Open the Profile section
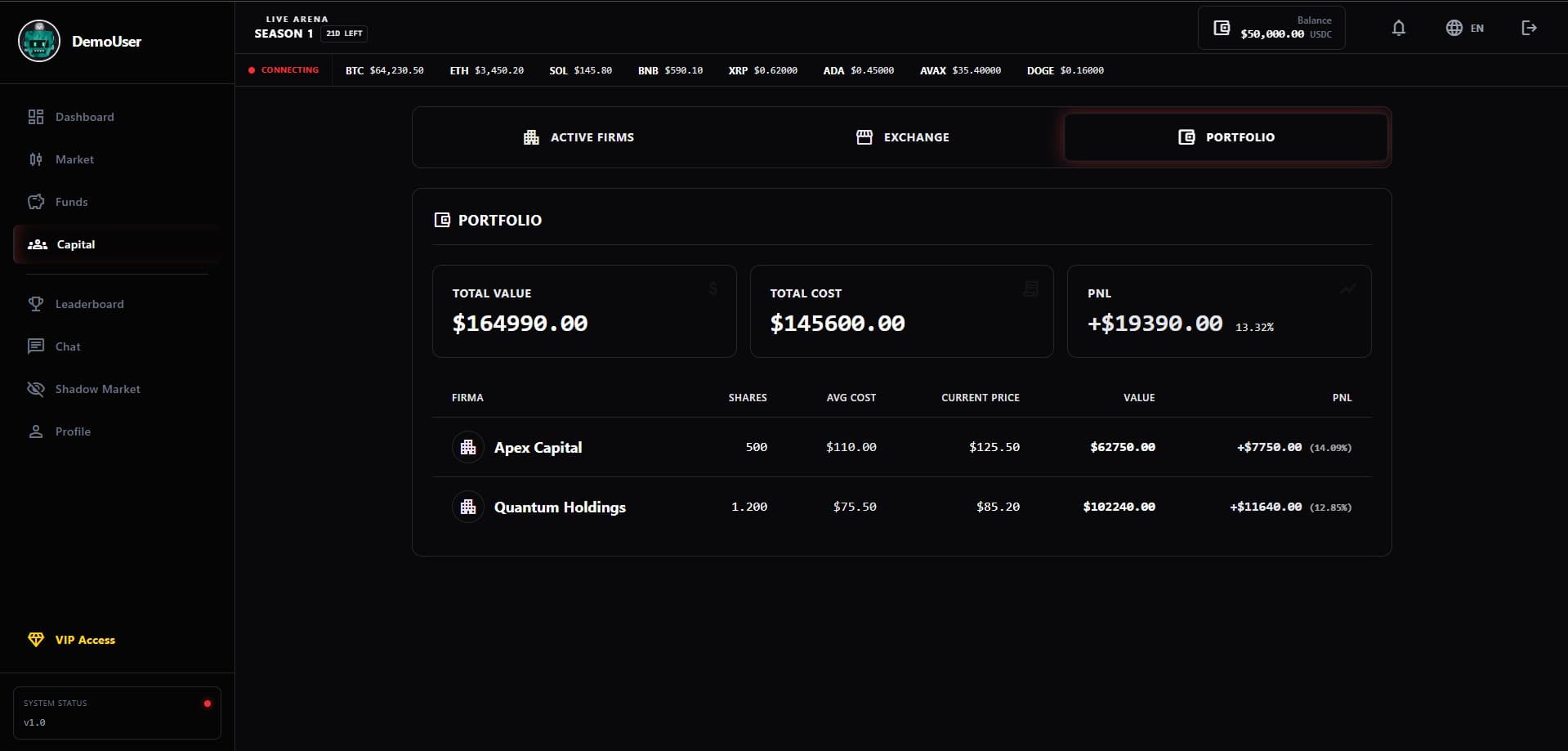The image size is (1568, 751). 73,431
